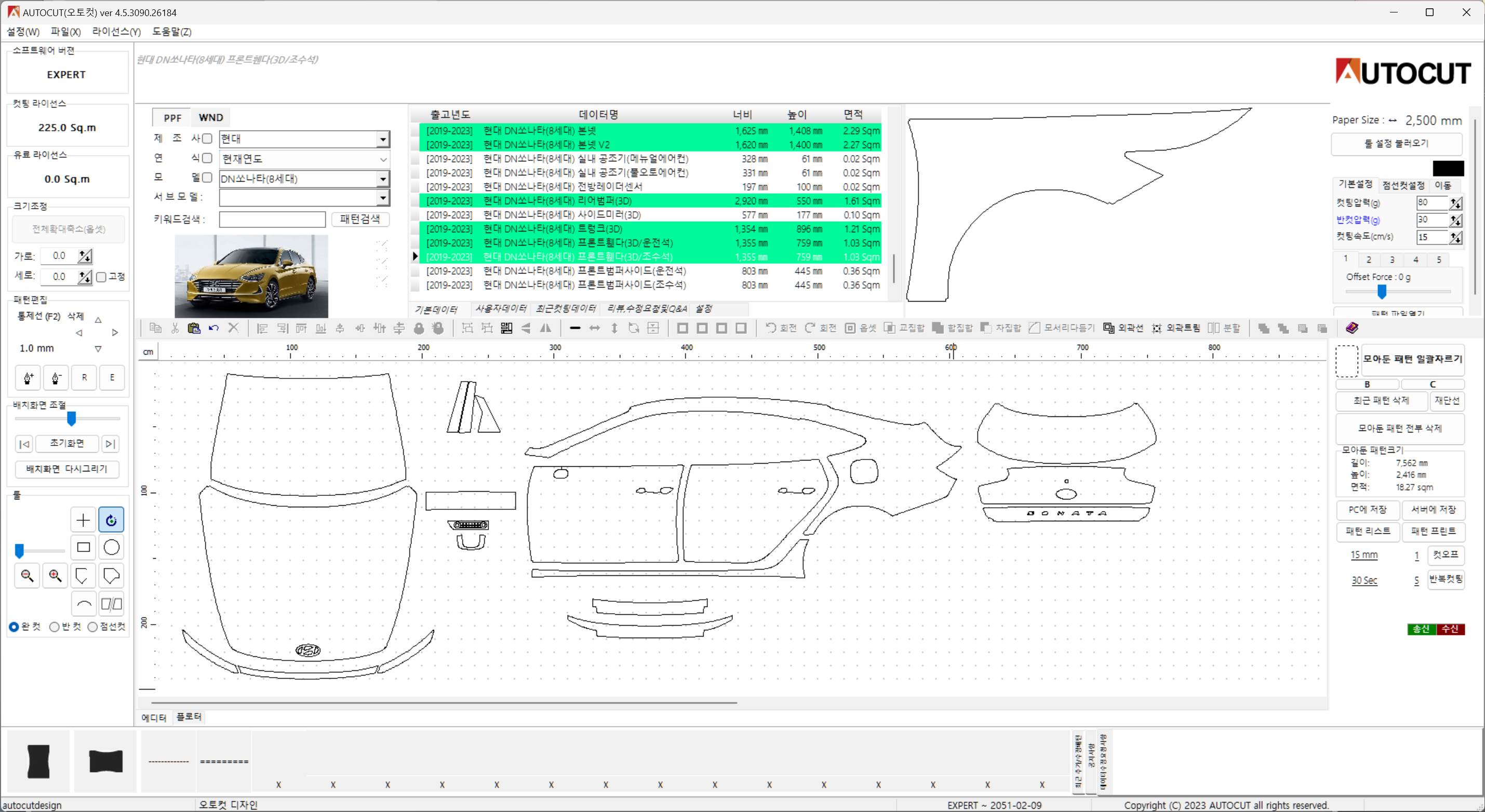Screen dimensions: 1485x812
Task: Zoom out with the minus magnifier
Action: pos(27,576)
